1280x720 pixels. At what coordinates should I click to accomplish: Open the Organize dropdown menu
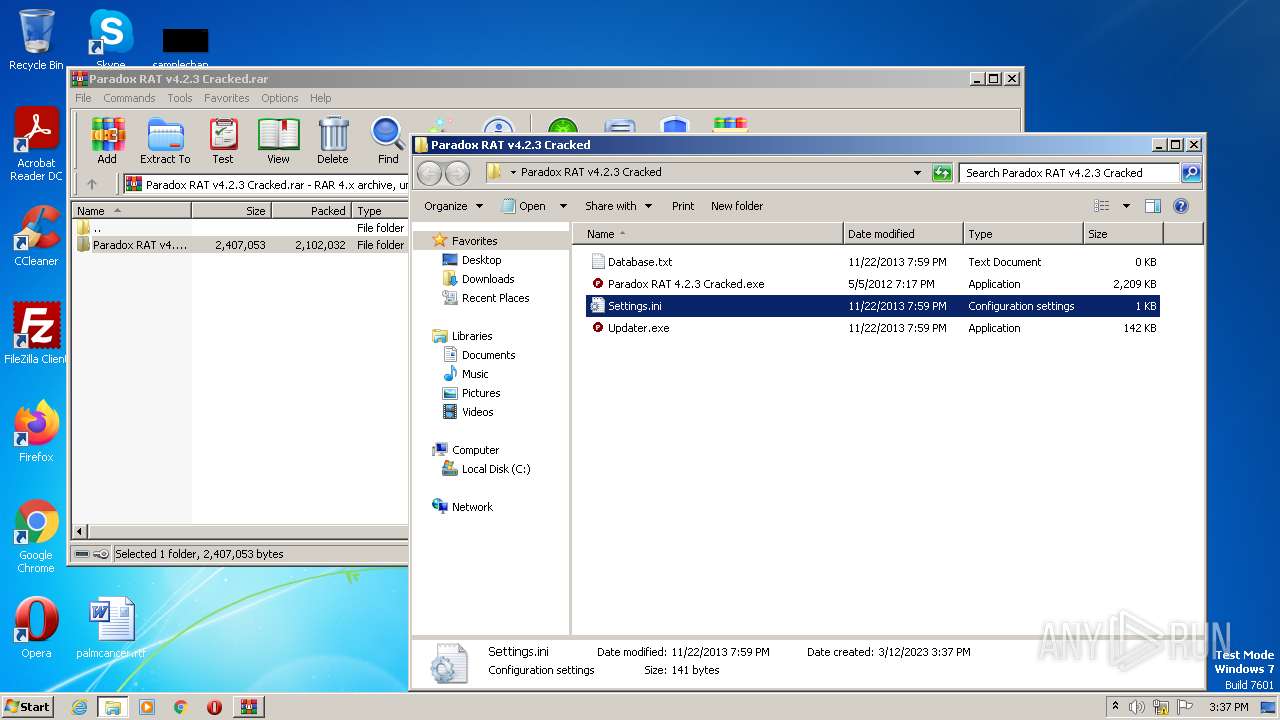click(x=453, y=206)
